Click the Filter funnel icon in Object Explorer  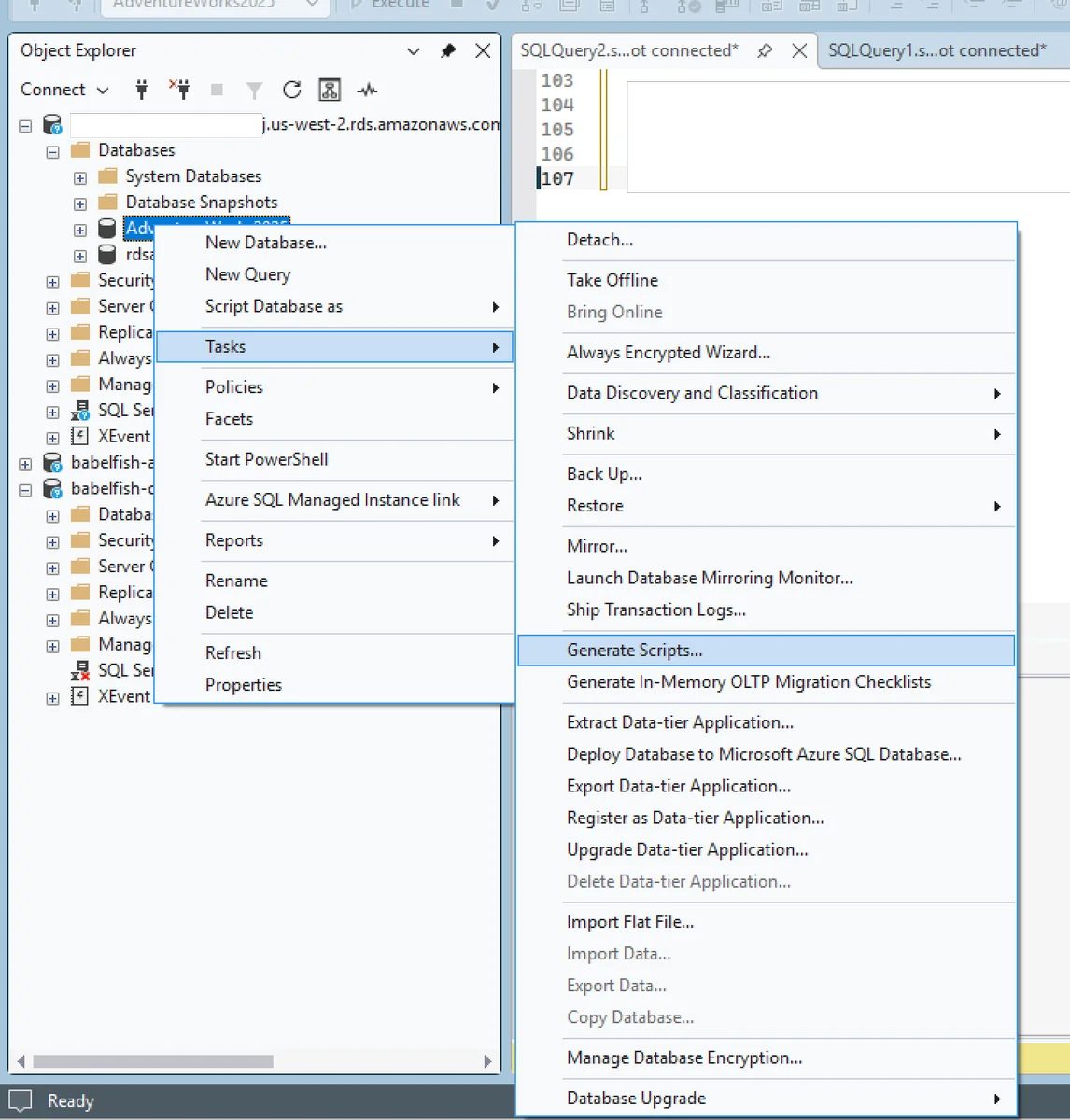(x=254, y=90)
